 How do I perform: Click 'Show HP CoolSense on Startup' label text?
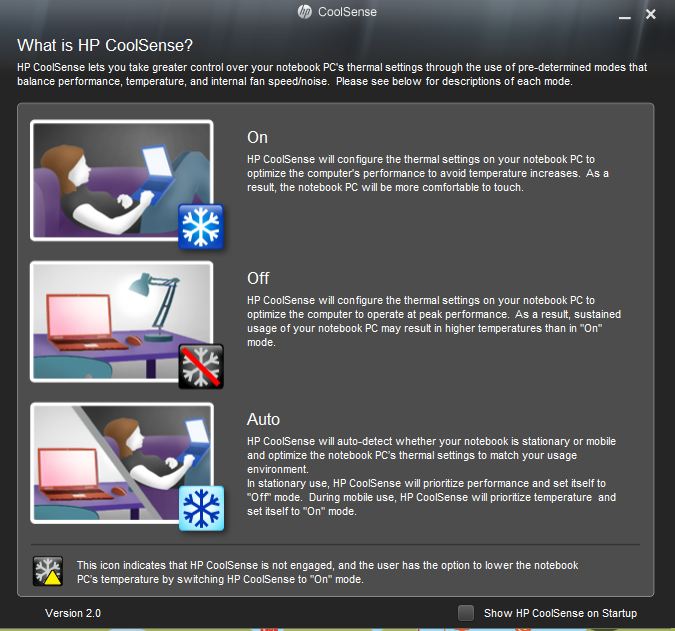coord(560,613)
